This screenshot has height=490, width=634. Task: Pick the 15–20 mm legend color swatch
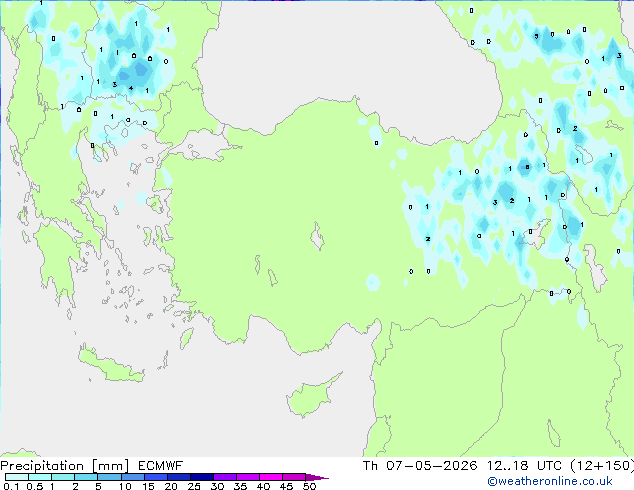click(155, 477)
